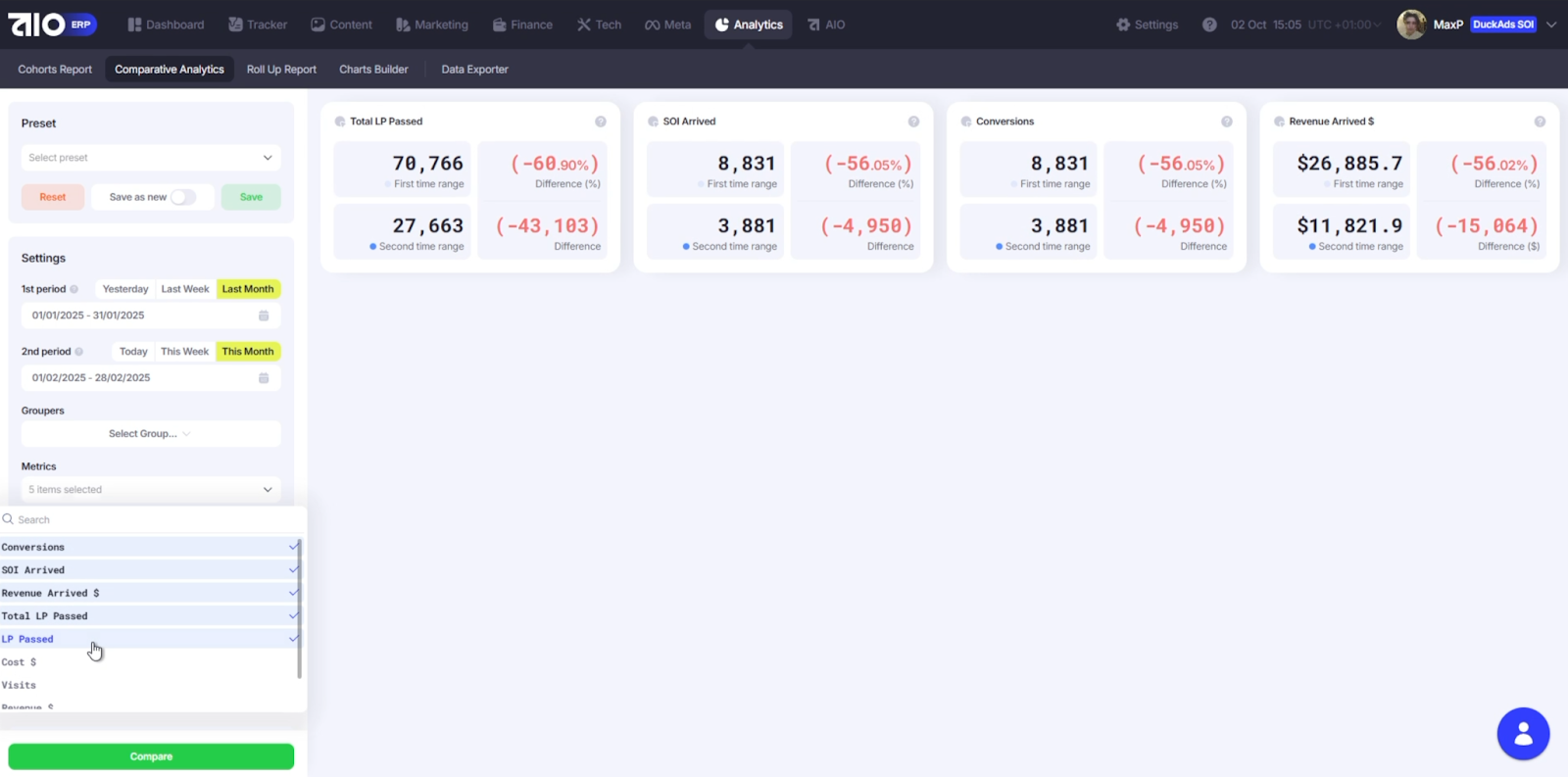This screenshot has width=1568, height=777.
Task: Uncheck Conversions in the metrics list
Action: [x=147, y=548]
